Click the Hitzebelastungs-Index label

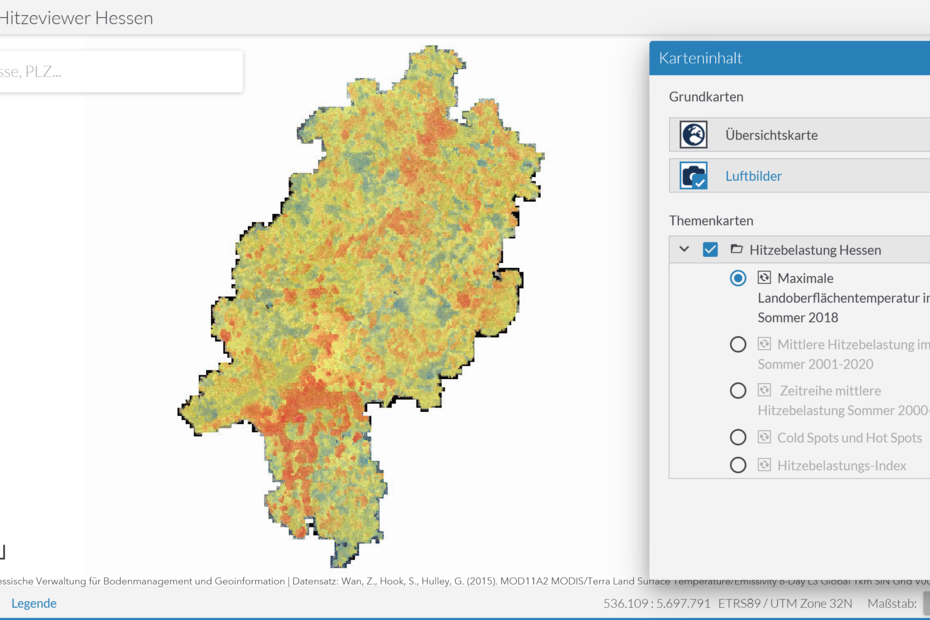pyautogui.click(x=842, y=466)
